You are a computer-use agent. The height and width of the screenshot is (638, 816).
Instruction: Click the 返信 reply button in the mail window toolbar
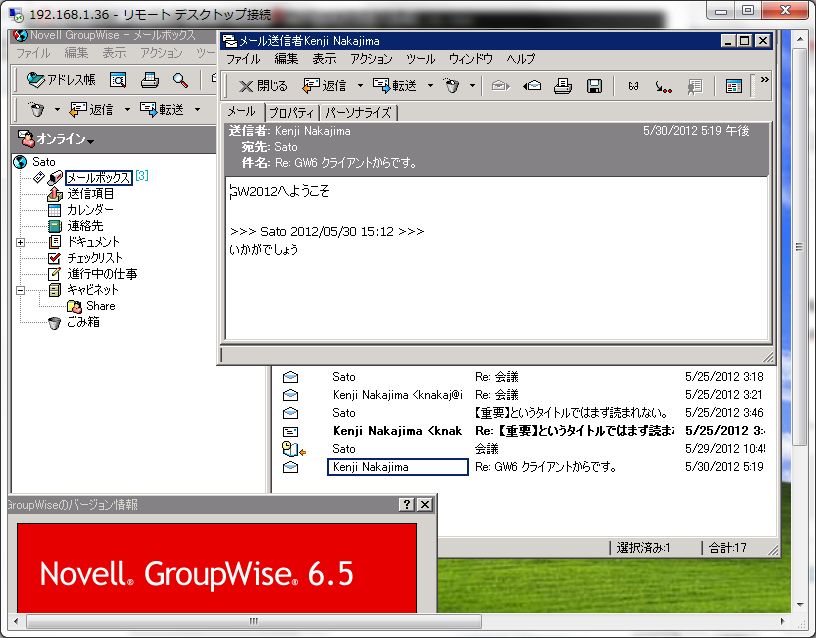coord(324,86)
